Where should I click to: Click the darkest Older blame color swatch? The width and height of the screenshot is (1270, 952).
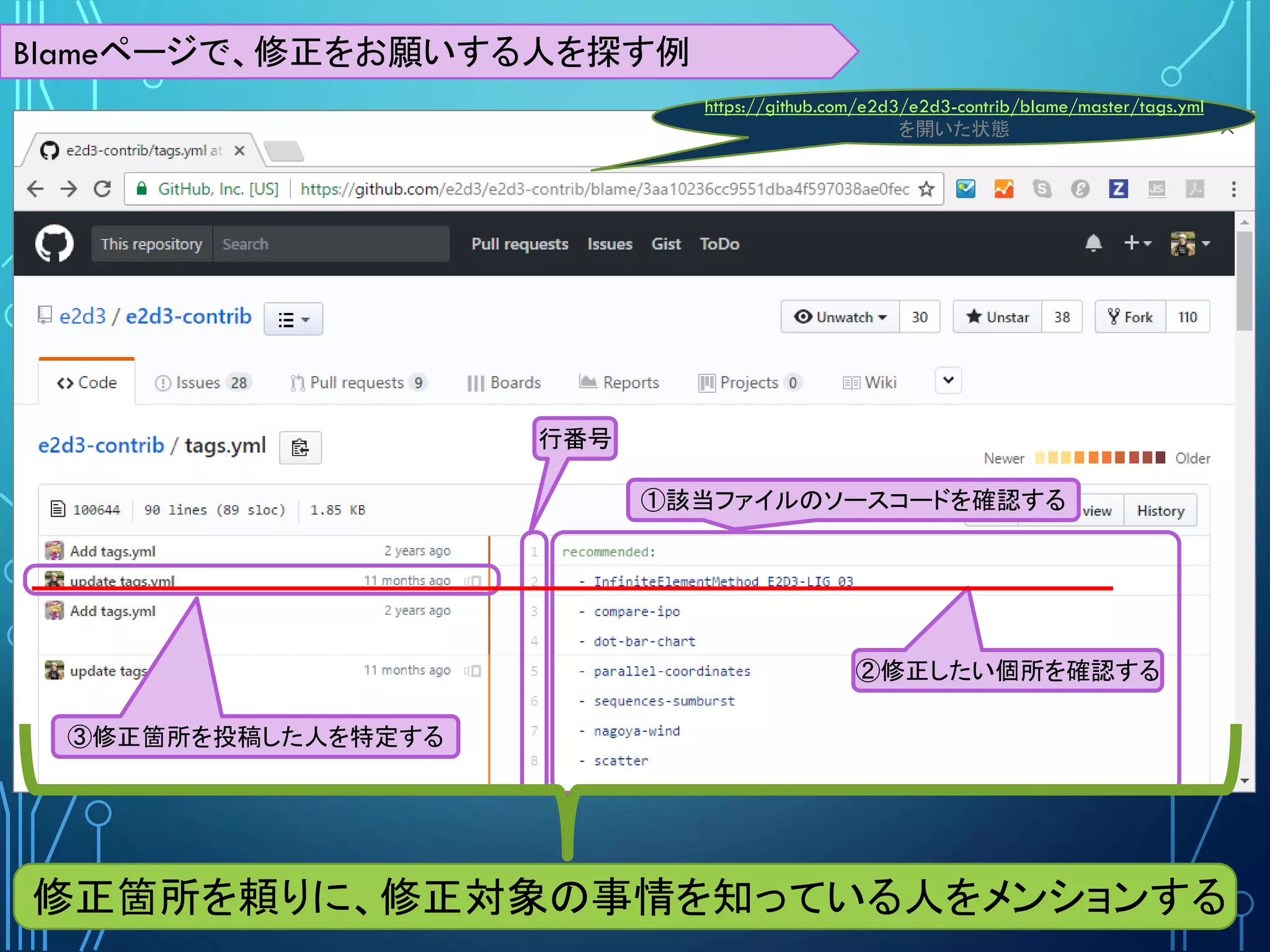pos(1160,458)
